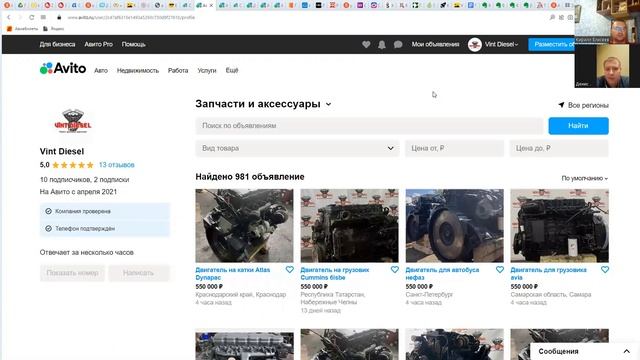640x360 pixels.
Task: Click the 10 подписчиков, 2 подписки text
Action: (84, 180)
